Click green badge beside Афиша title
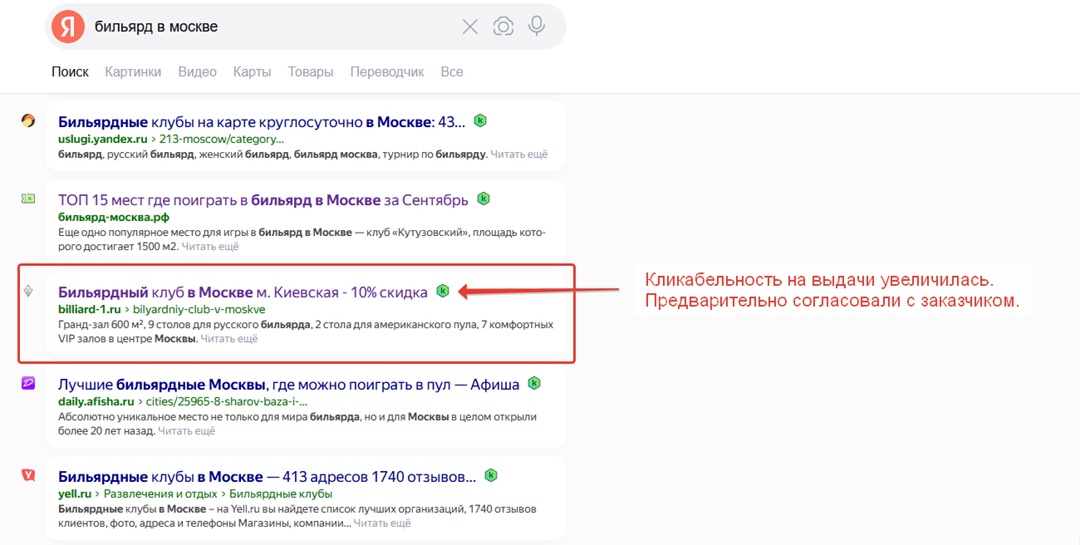 (x=534, y=383)
